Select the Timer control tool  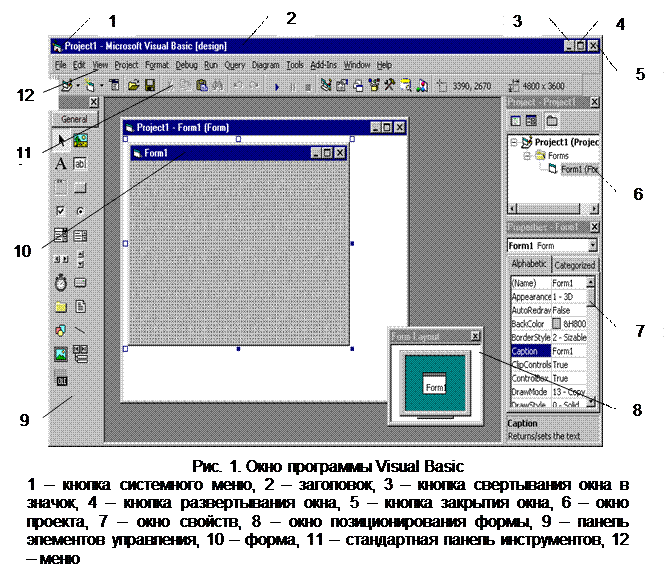pos(61,283)
